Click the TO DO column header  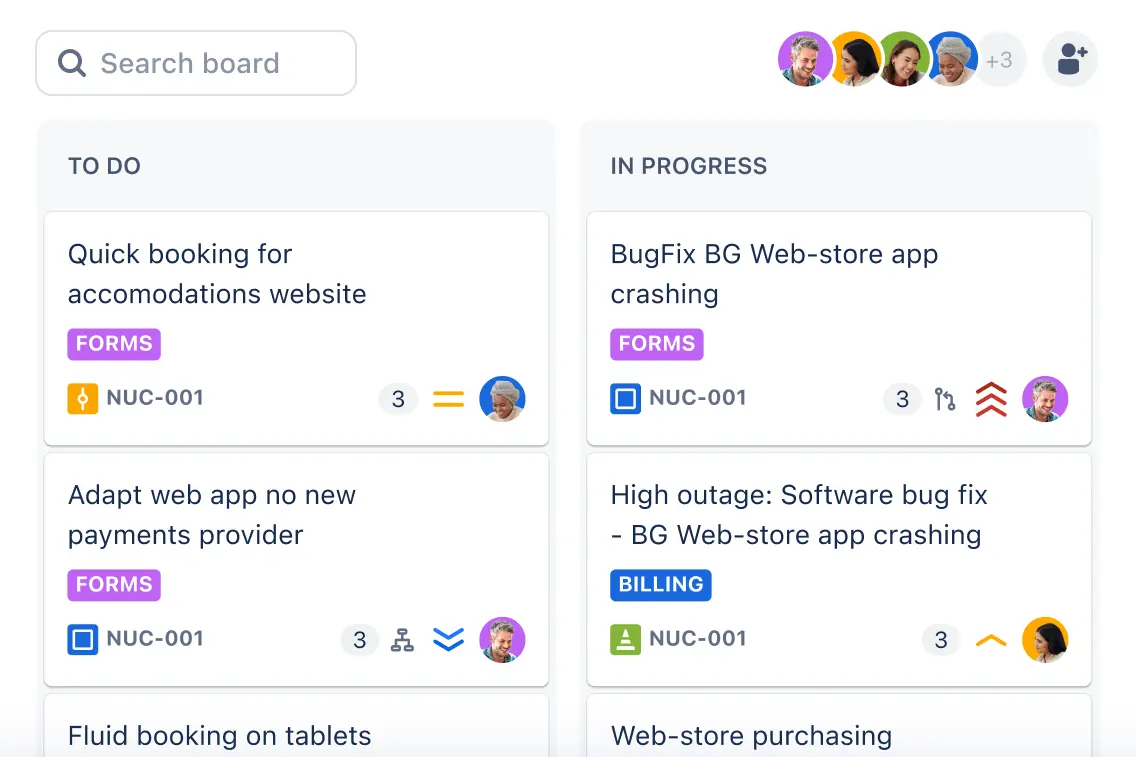pyautogui.click(x=104, y=166)
